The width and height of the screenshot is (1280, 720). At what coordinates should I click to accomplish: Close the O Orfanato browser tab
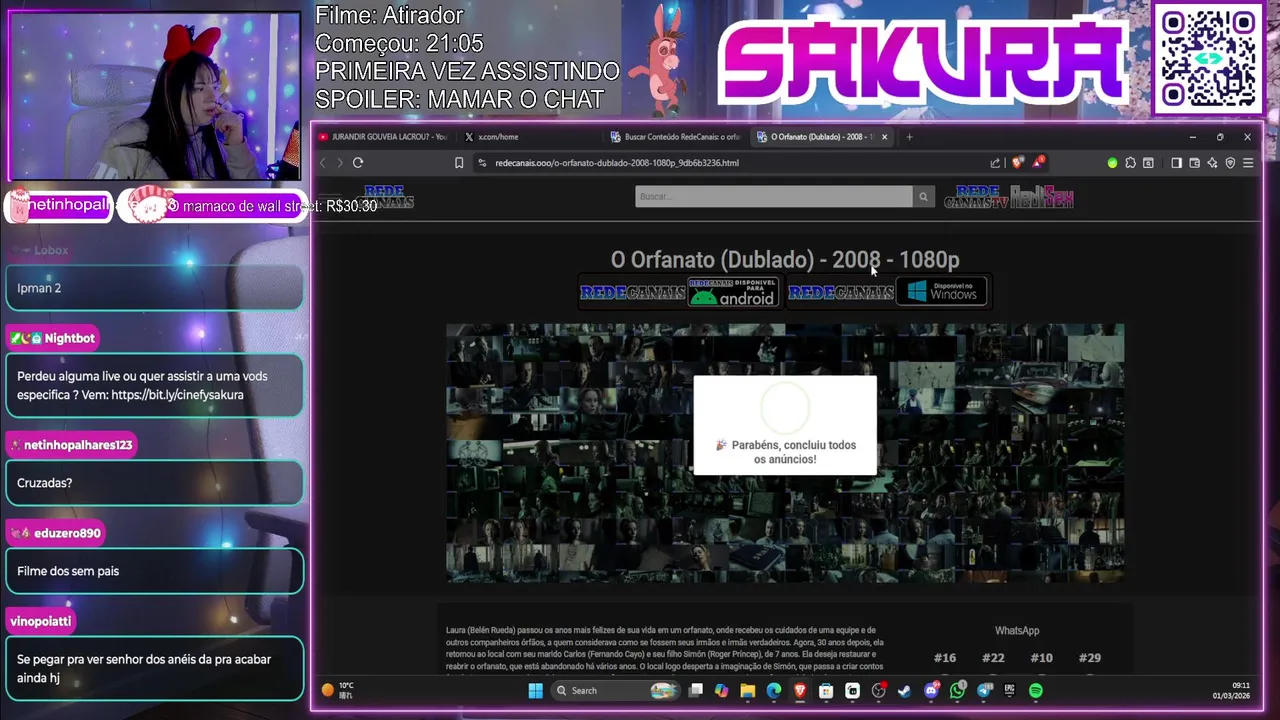(884, 137)
